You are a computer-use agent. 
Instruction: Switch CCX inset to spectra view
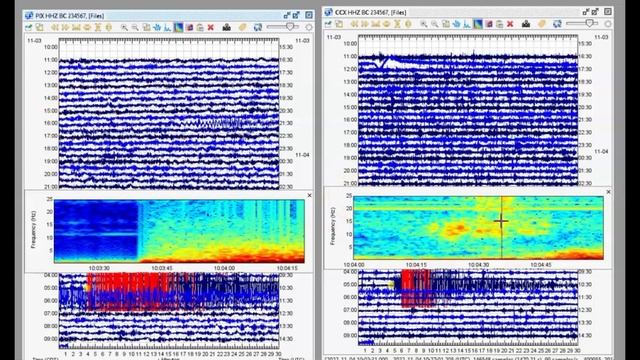467,24
